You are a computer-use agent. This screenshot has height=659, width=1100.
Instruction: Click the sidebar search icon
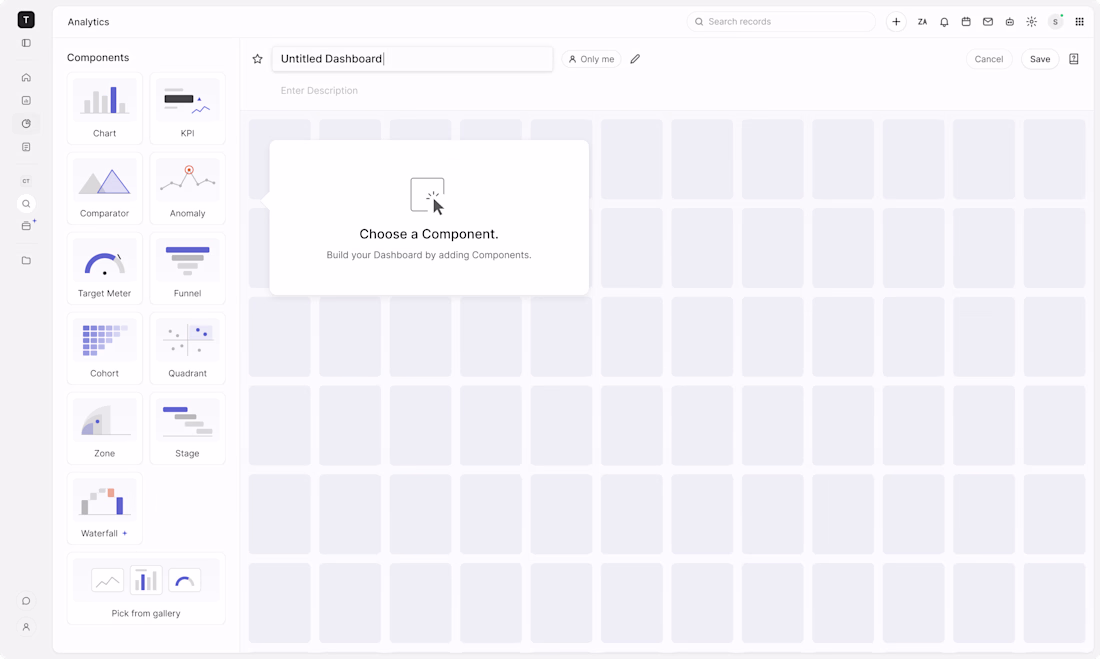[26, 204]
